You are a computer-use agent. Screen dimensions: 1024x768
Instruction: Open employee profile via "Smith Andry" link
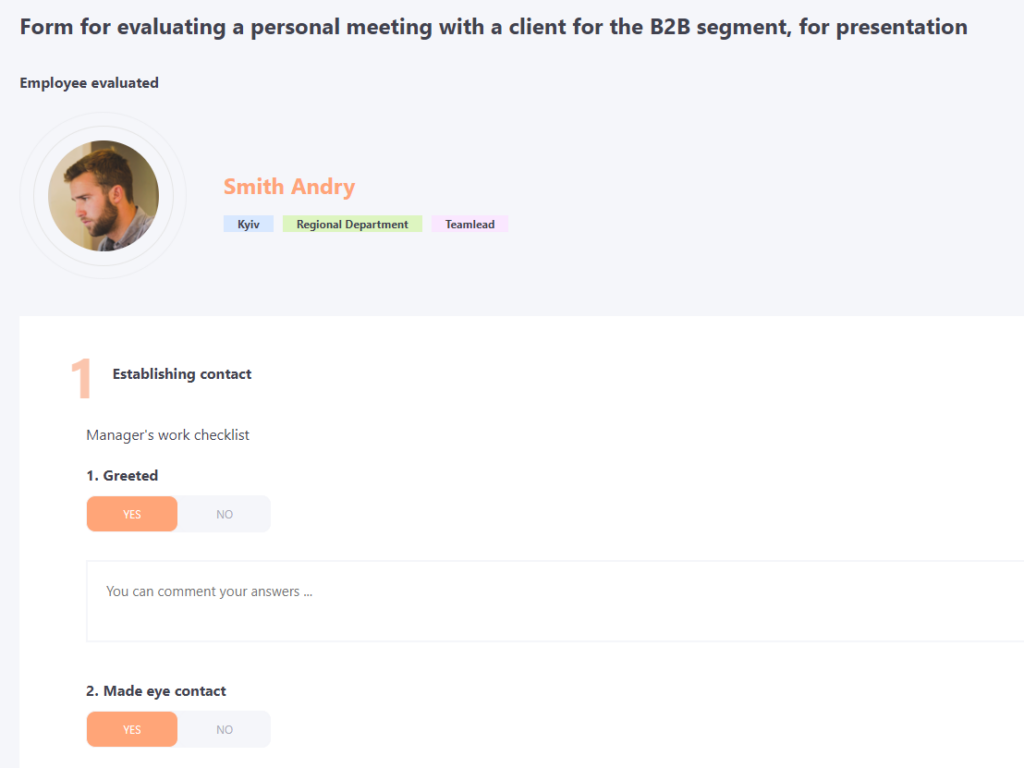coord(289,186)
